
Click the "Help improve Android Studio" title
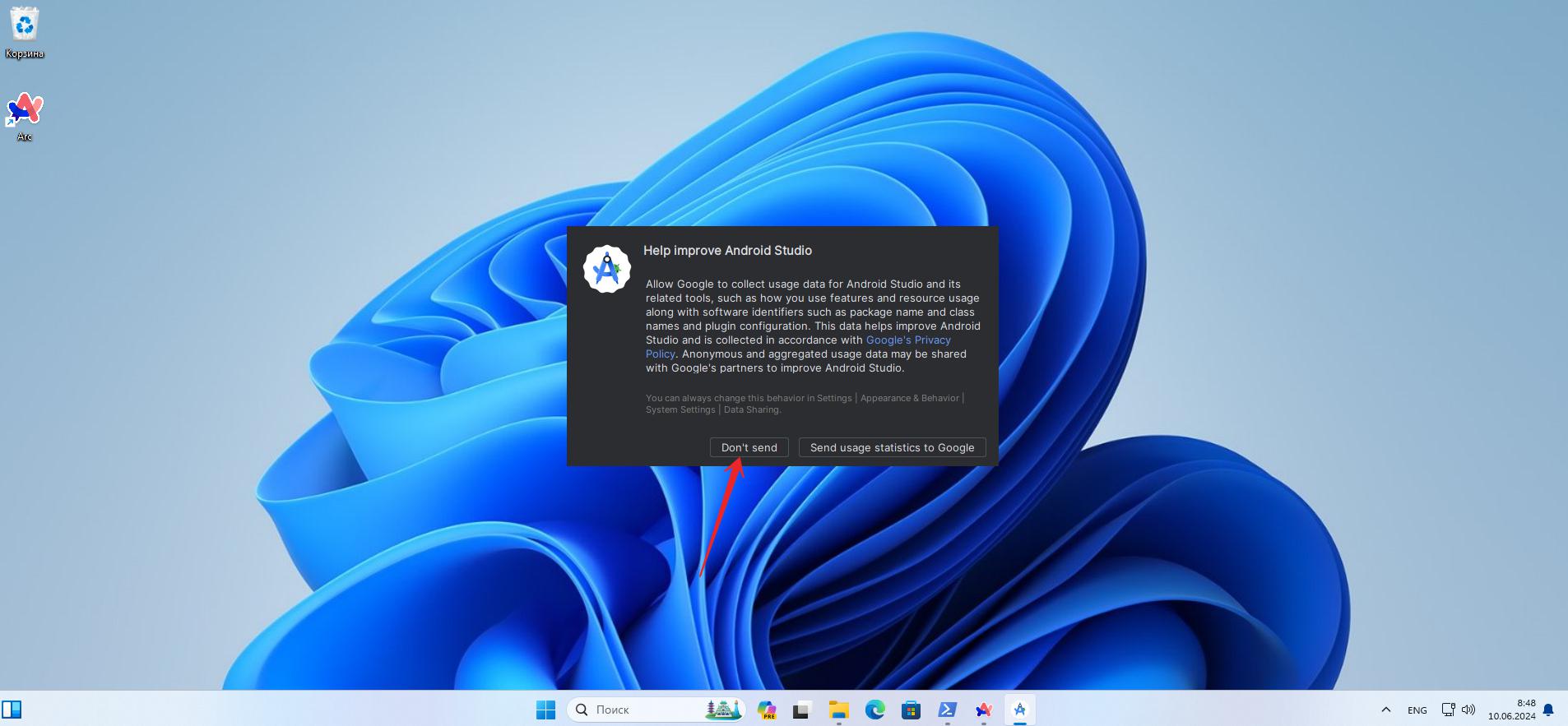(x=727, y=250)
